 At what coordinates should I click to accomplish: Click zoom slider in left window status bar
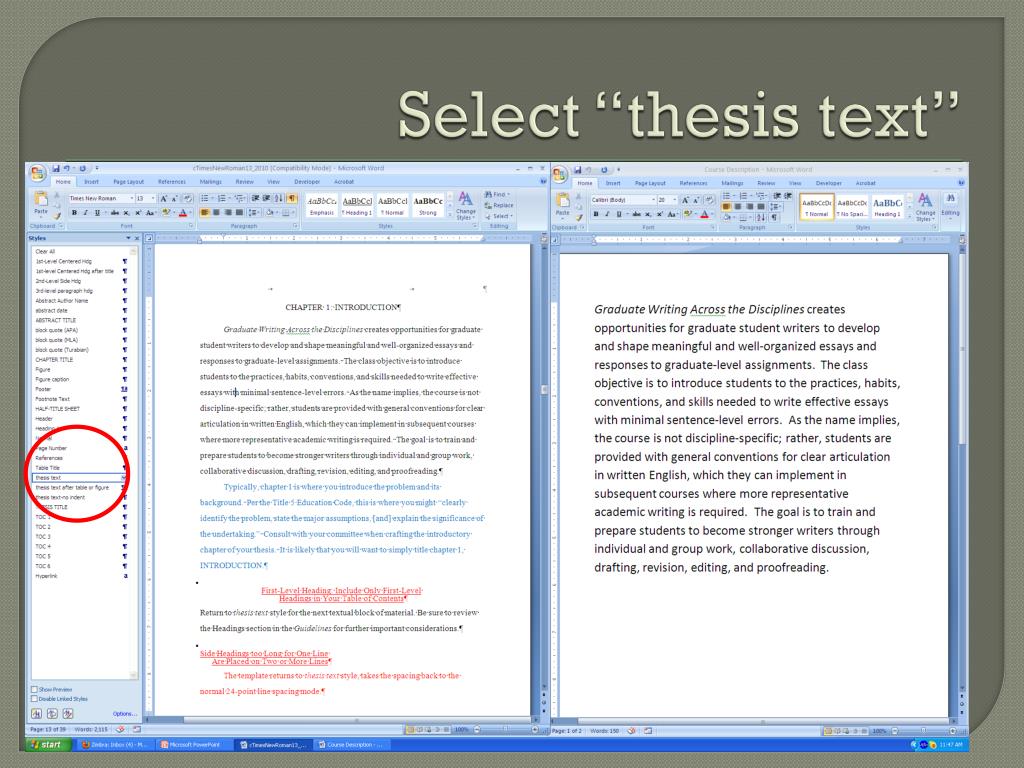pos(506,729)
